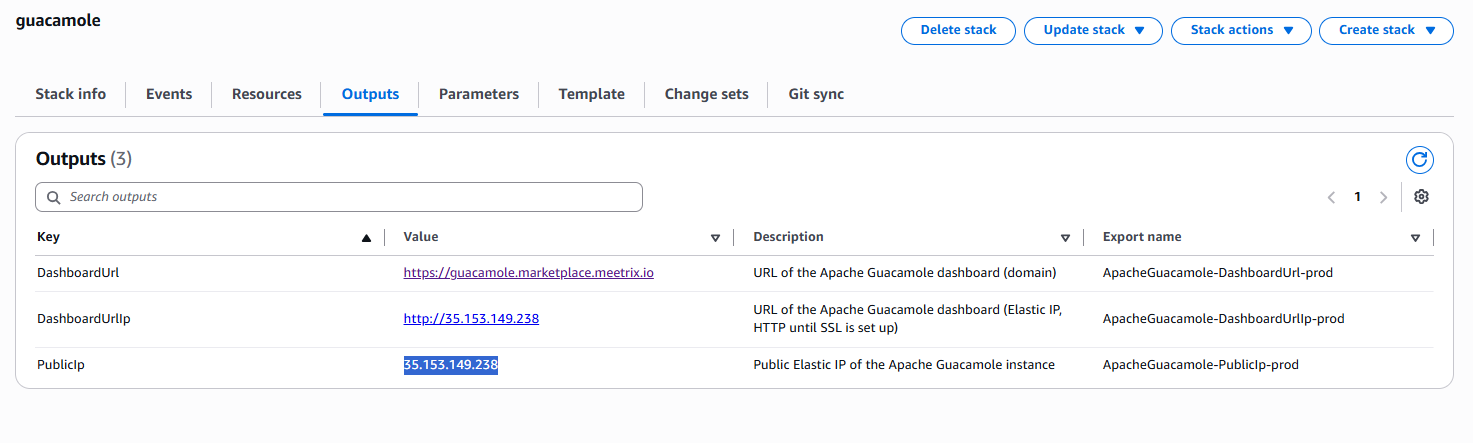
Task: Click the Value column header
Action: point(421,237)
